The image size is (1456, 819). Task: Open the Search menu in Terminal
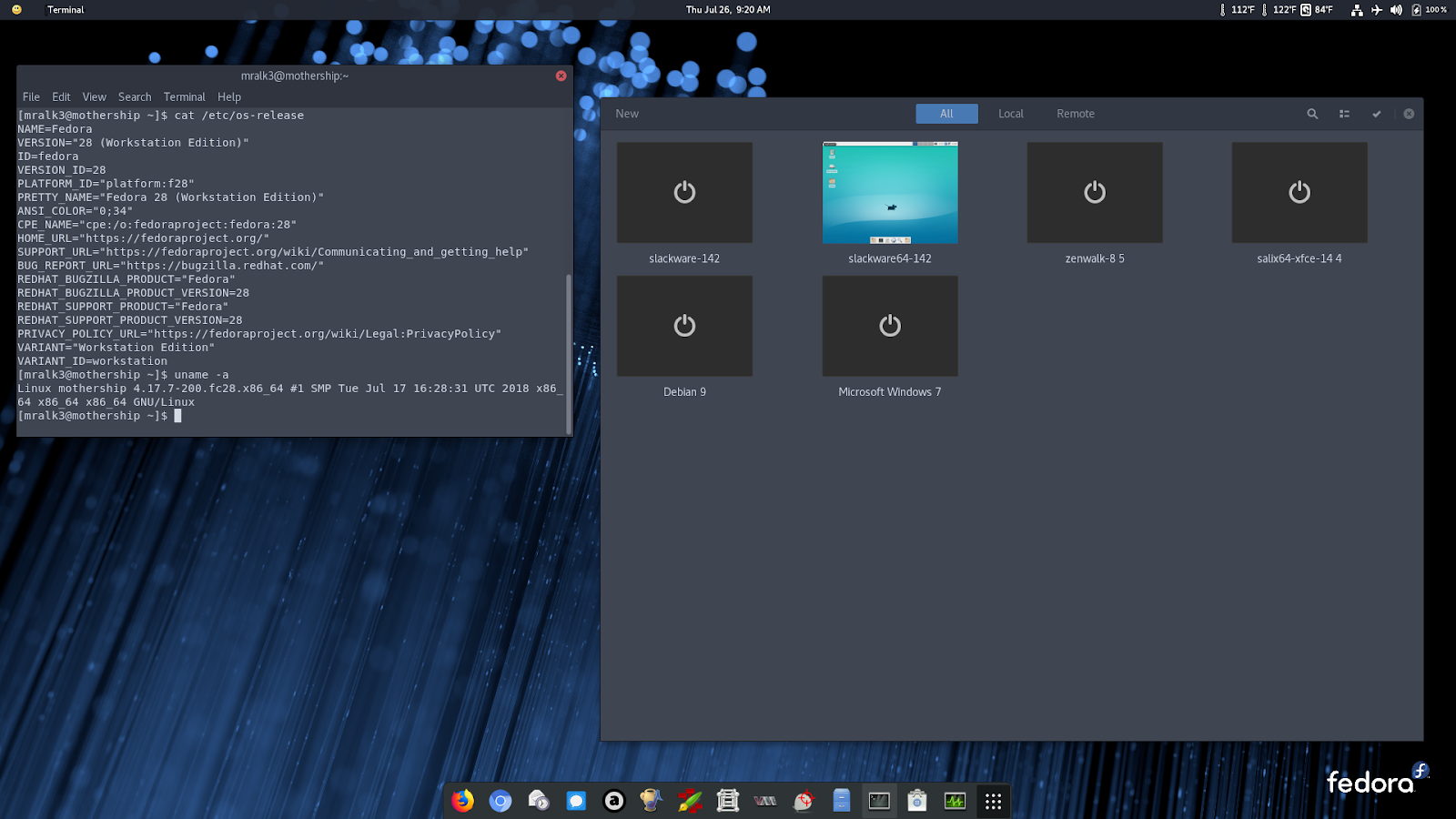(135, 96)
